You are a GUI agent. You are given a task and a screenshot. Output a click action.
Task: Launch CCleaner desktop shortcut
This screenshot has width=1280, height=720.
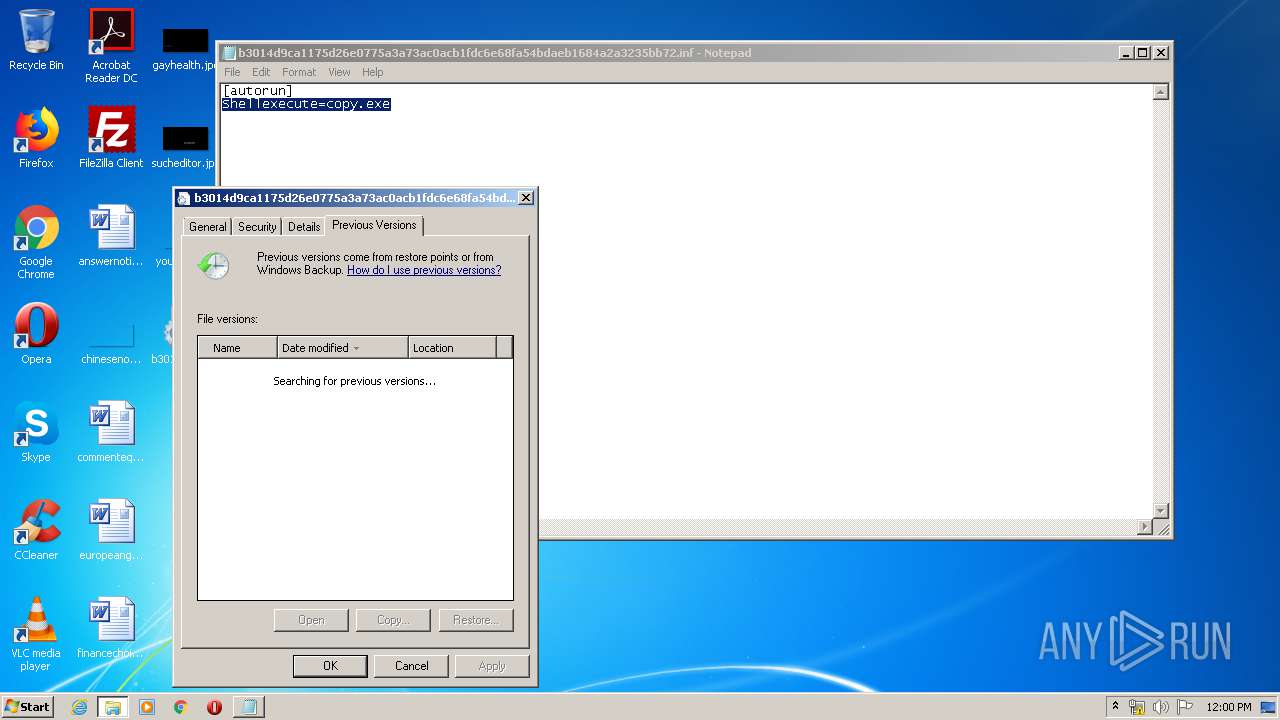point(36,530)
